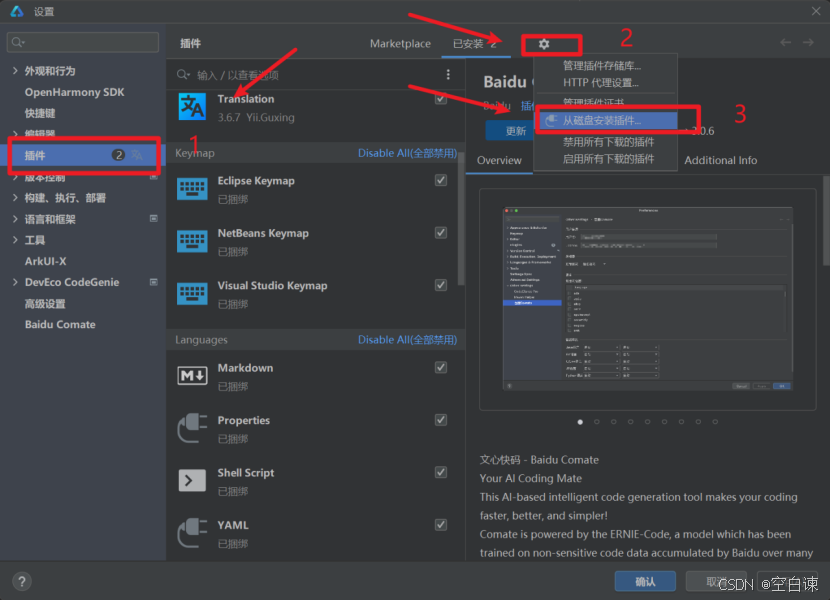Screen dimensions: 831x601
Task: Choose 禁用所有下载的插件 menu entry
Action: [606, 142]
